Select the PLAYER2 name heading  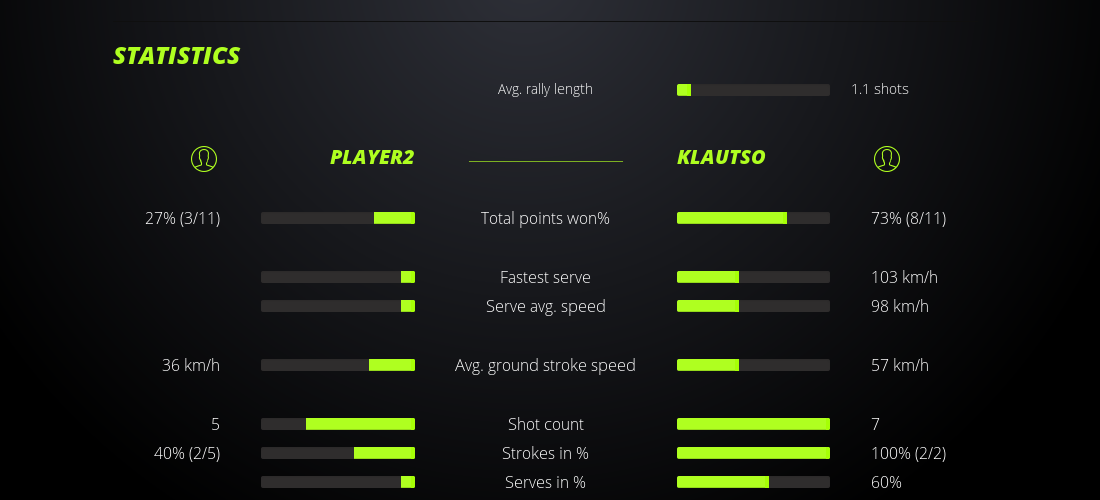pos(372,157)
